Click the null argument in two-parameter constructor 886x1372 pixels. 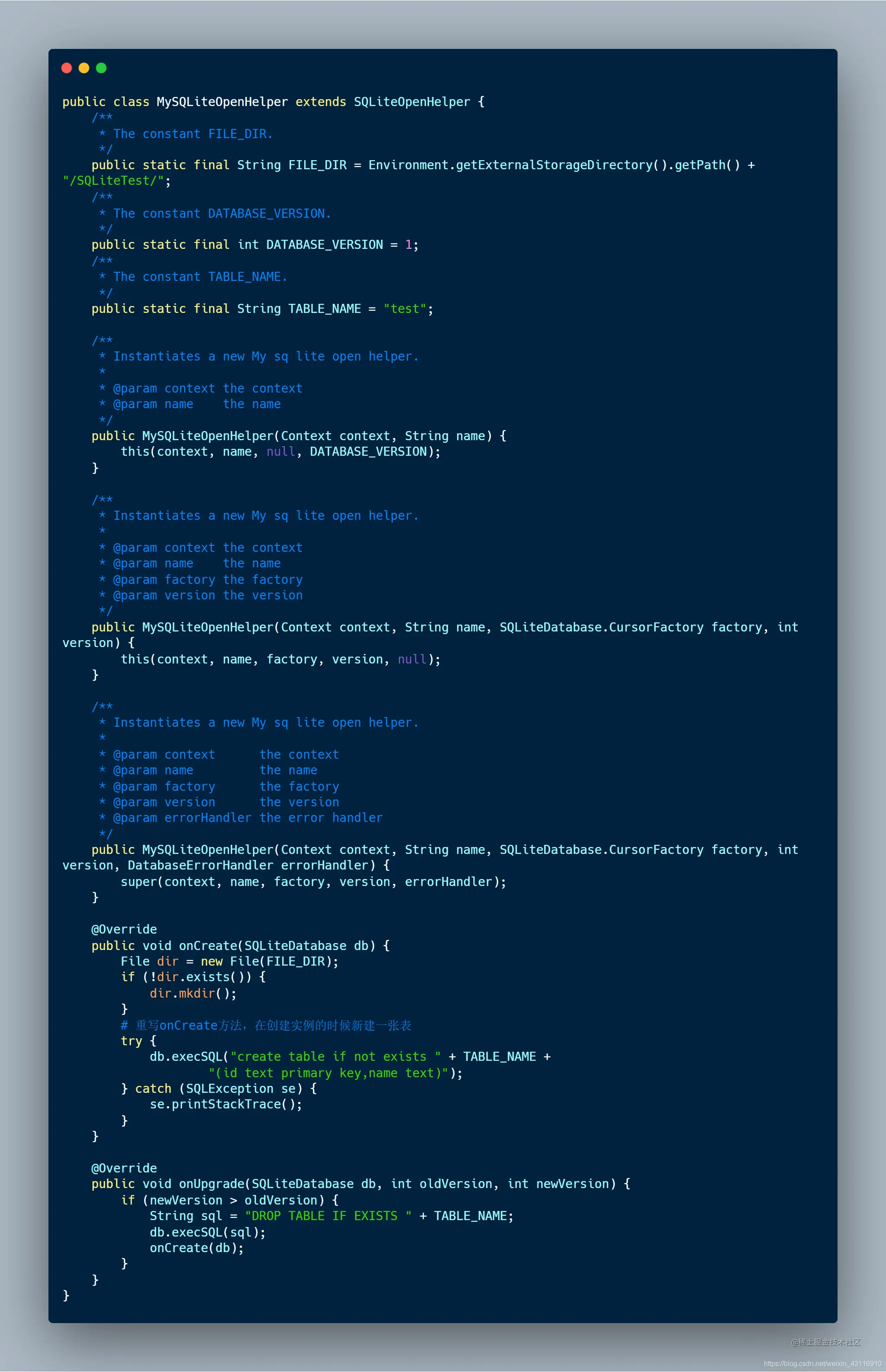281,452
